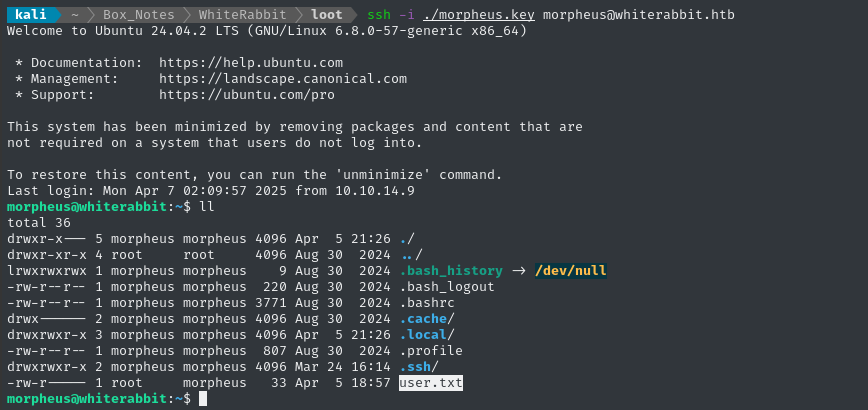Click the loot directory prompt segment
Viewport: 868px width, 410px height.
tap(327, 15)
